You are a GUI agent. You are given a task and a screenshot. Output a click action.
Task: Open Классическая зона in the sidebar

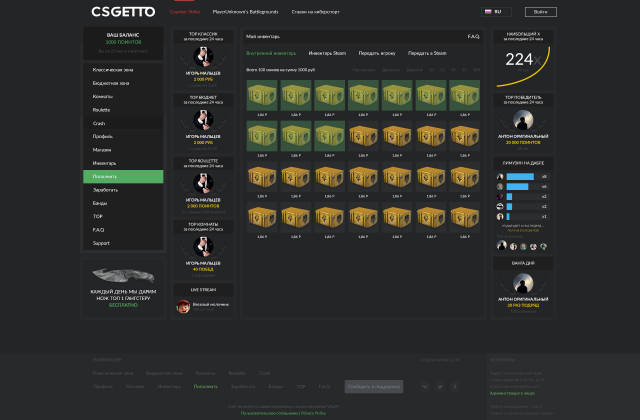pyautogui.click(x=123, y=70)
